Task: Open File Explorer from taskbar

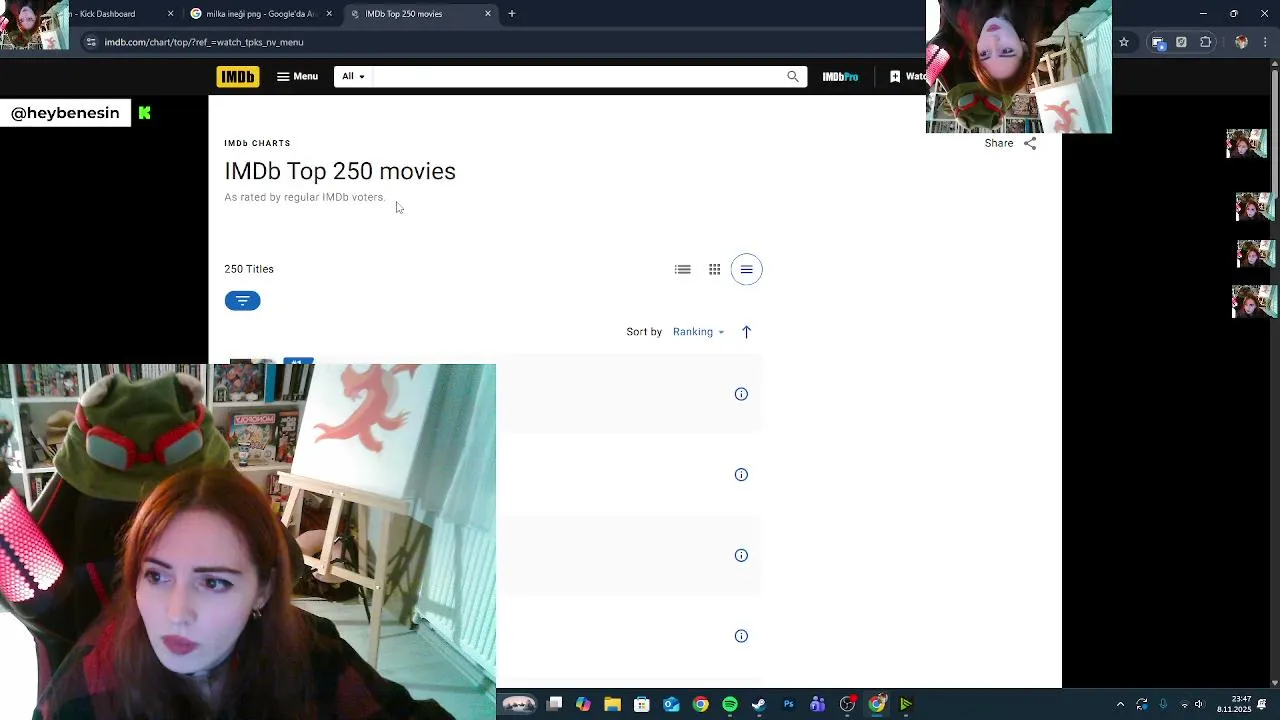Action: coord(612,704)
